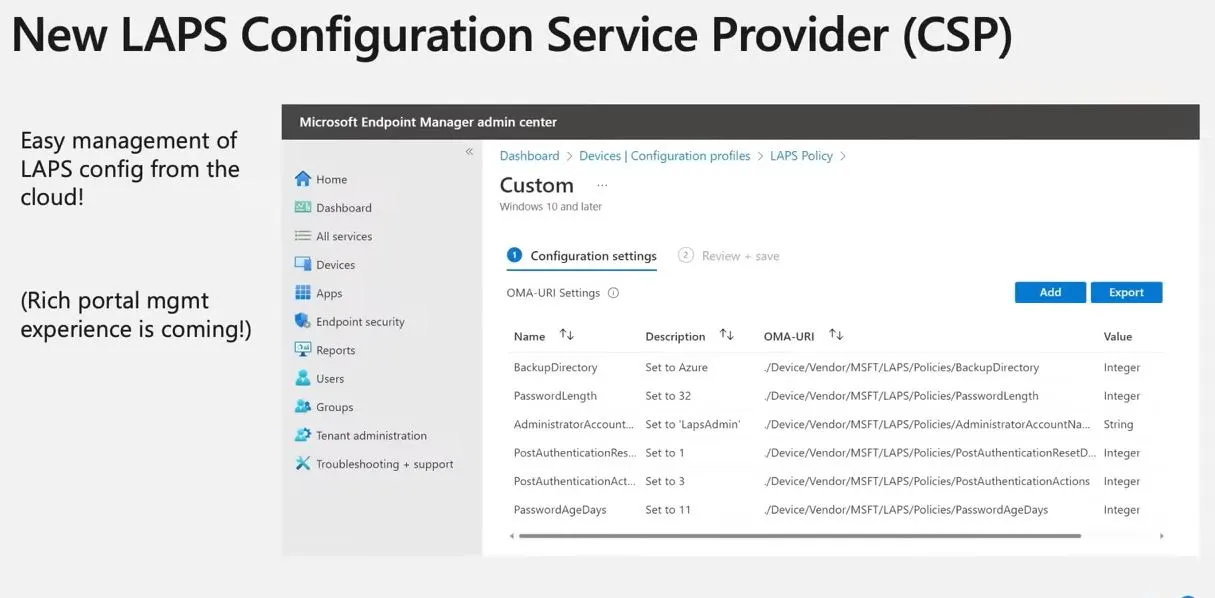Viewport: 1215px width, 598px height.
Task: Click the All services list icon
Action: tap(303, 236)
